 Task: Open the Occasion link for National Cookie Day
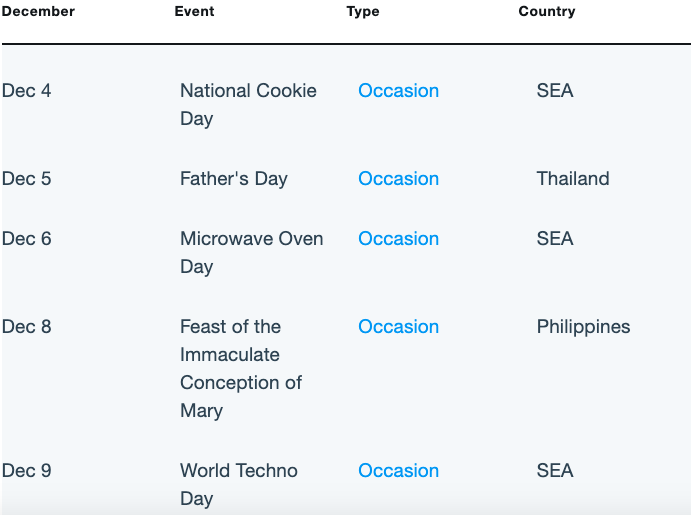click(398, 91)
